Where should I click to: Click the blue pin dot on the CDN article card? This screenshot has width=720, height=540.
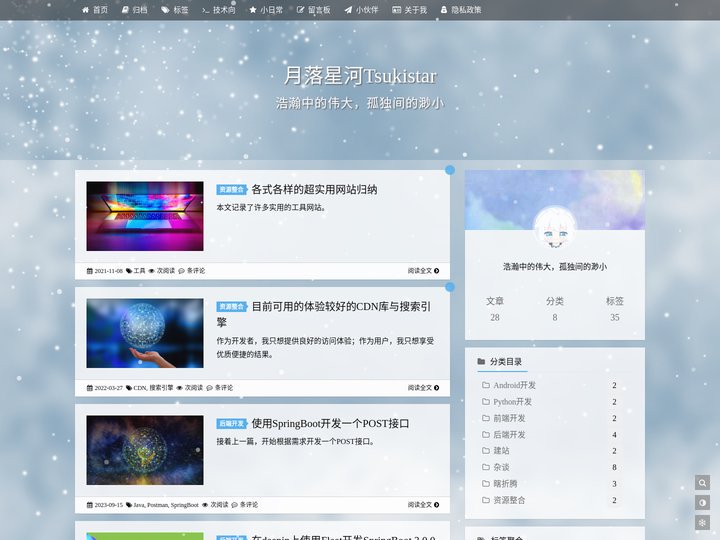click(450, 287)
